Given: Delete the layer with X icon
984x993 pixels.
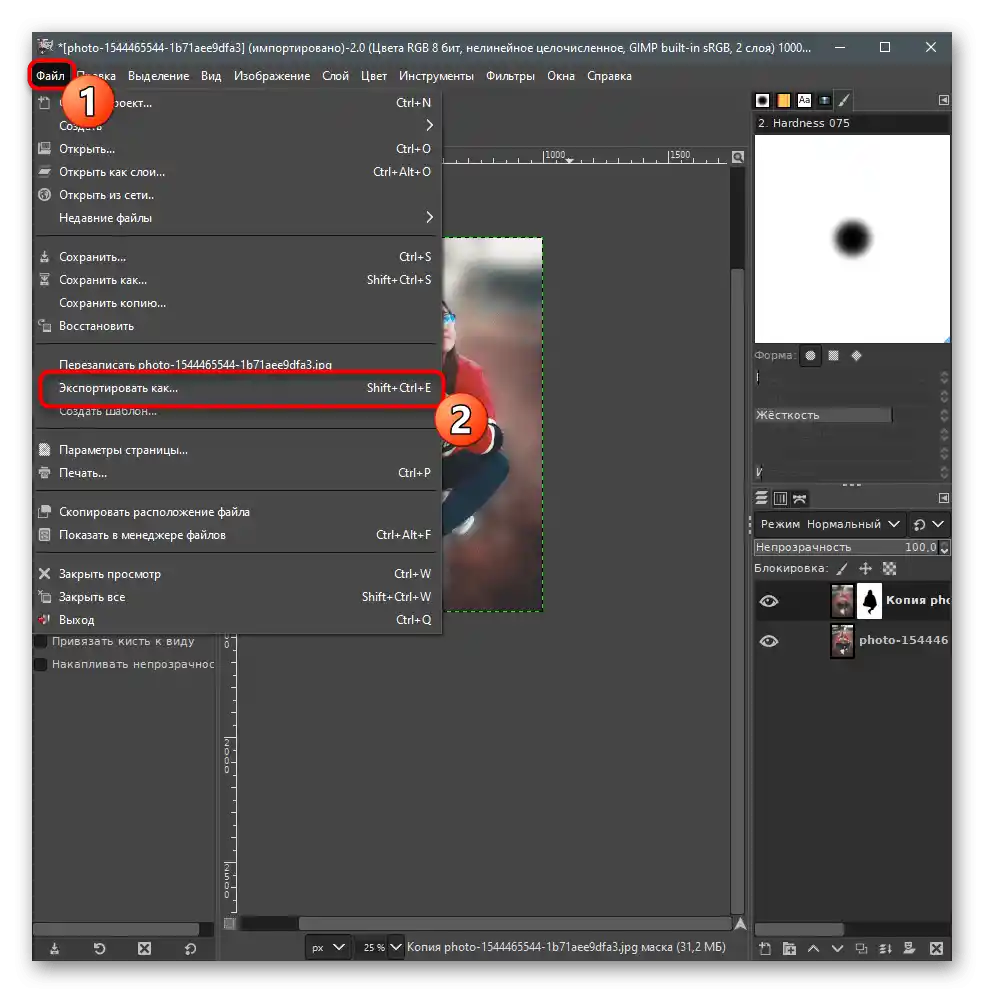Looking at the screenshot, I should pyautogui.click(x=937, y=948).
